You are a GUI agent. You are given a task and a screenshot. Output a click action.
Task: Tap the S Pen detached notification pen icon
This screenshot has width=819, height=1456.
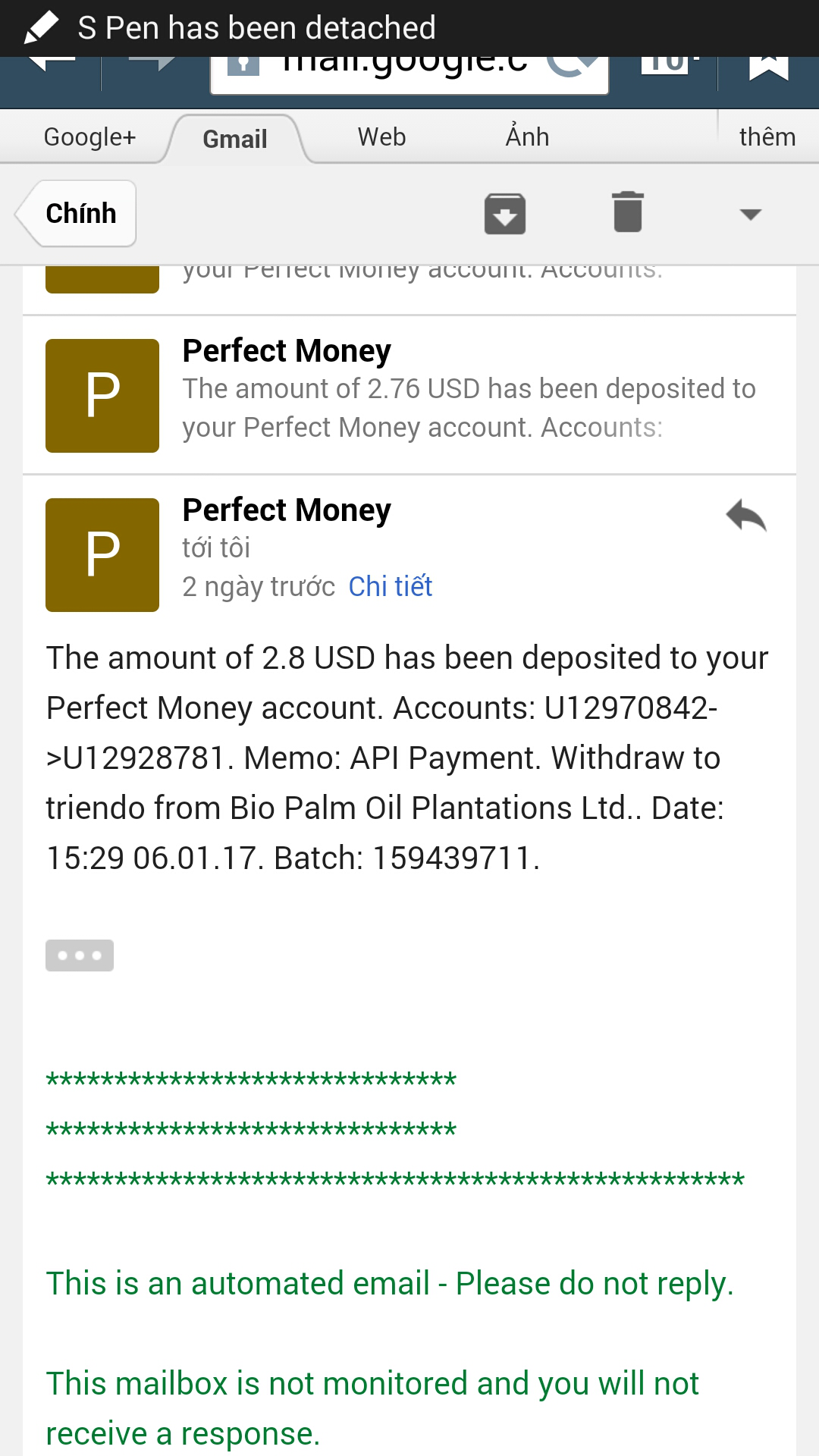click(41, 28)
